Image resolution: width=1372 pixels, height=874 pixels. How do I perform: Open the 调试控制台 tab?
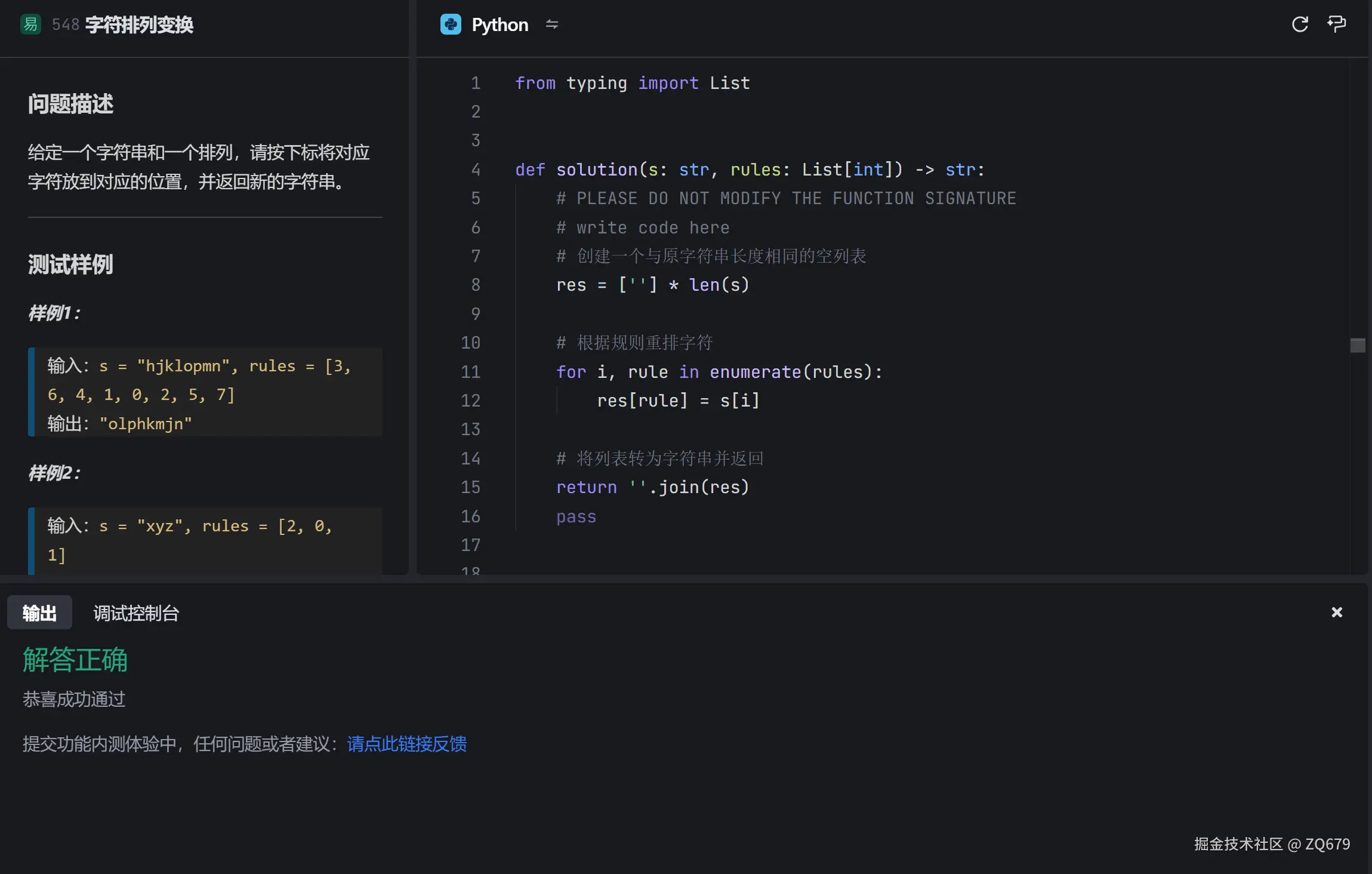(136, 613)
